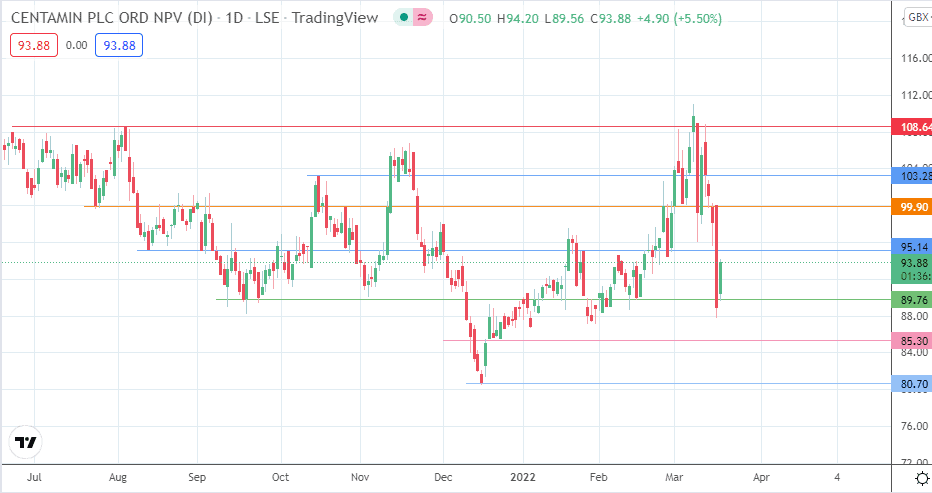Click the green 93.88 current price label

(912, 269)
